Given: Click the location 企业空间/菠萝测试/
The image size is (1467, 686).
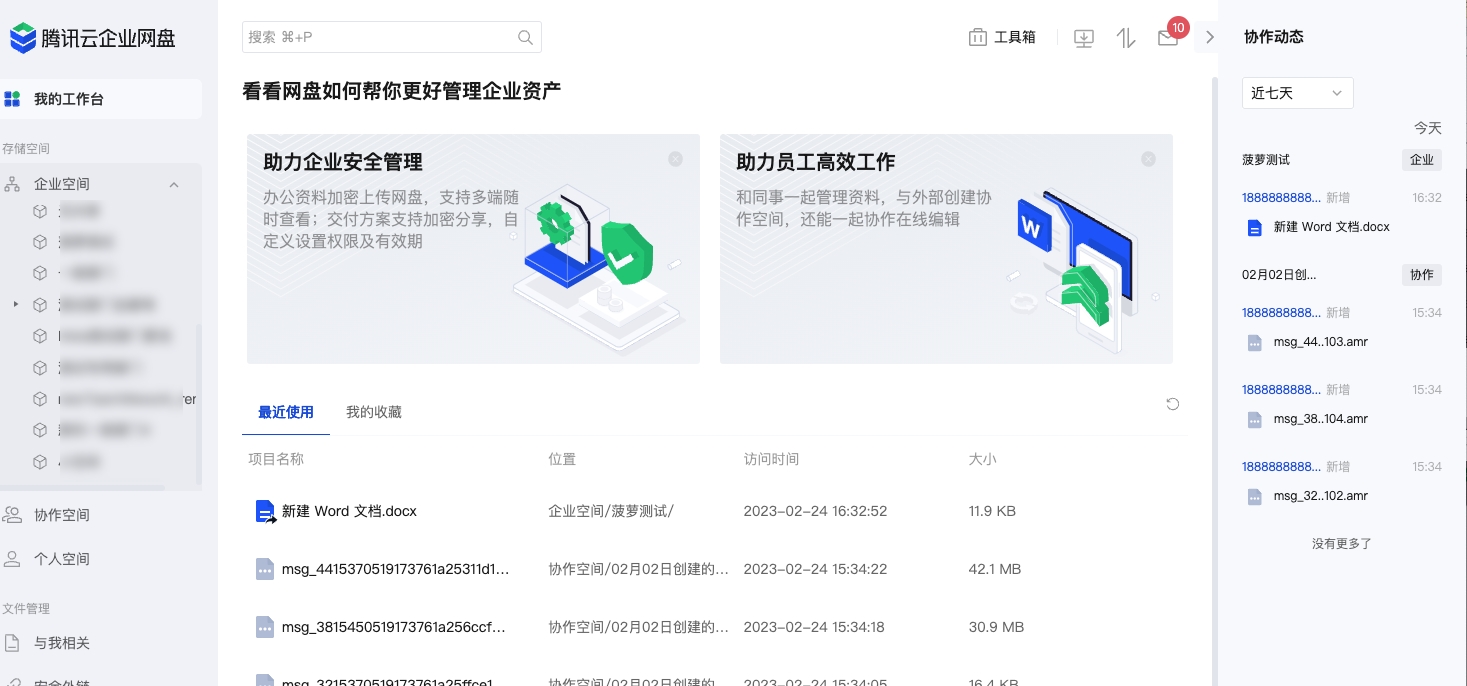Looking at the screenshot, I should [611, 511].
